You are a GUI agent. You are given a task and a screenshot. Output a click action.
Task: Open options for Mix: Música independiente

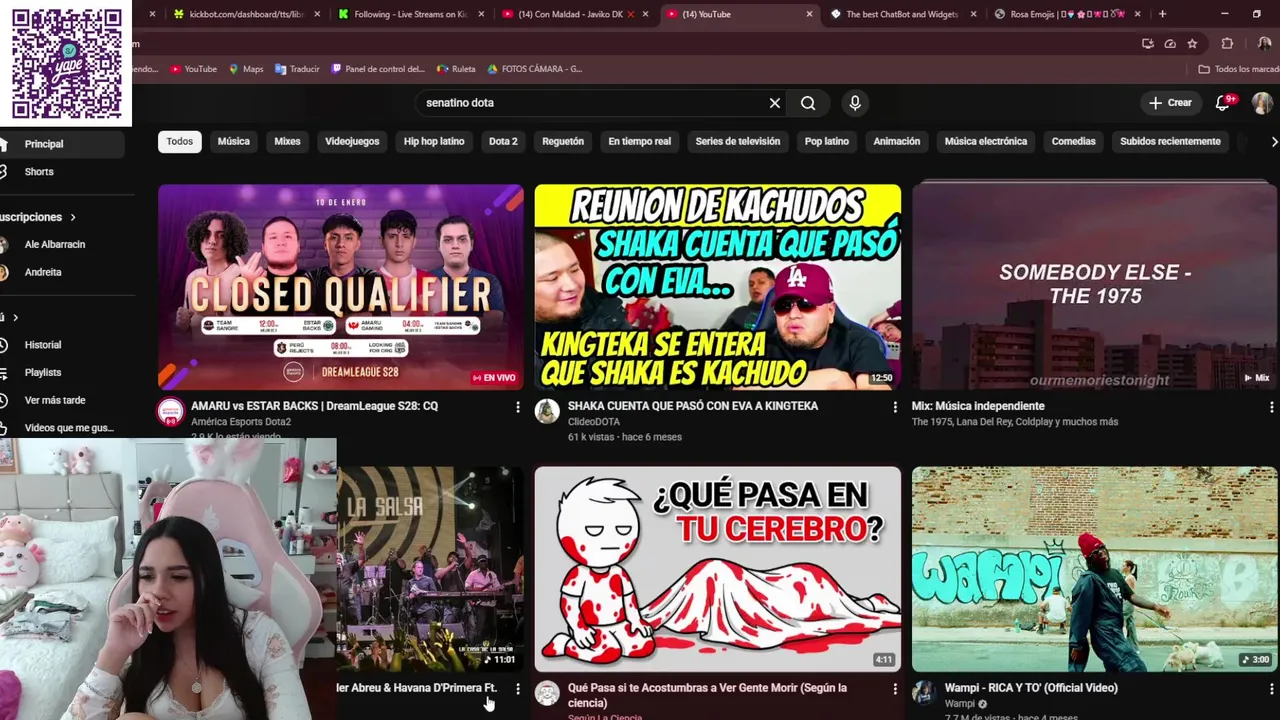1271,407
